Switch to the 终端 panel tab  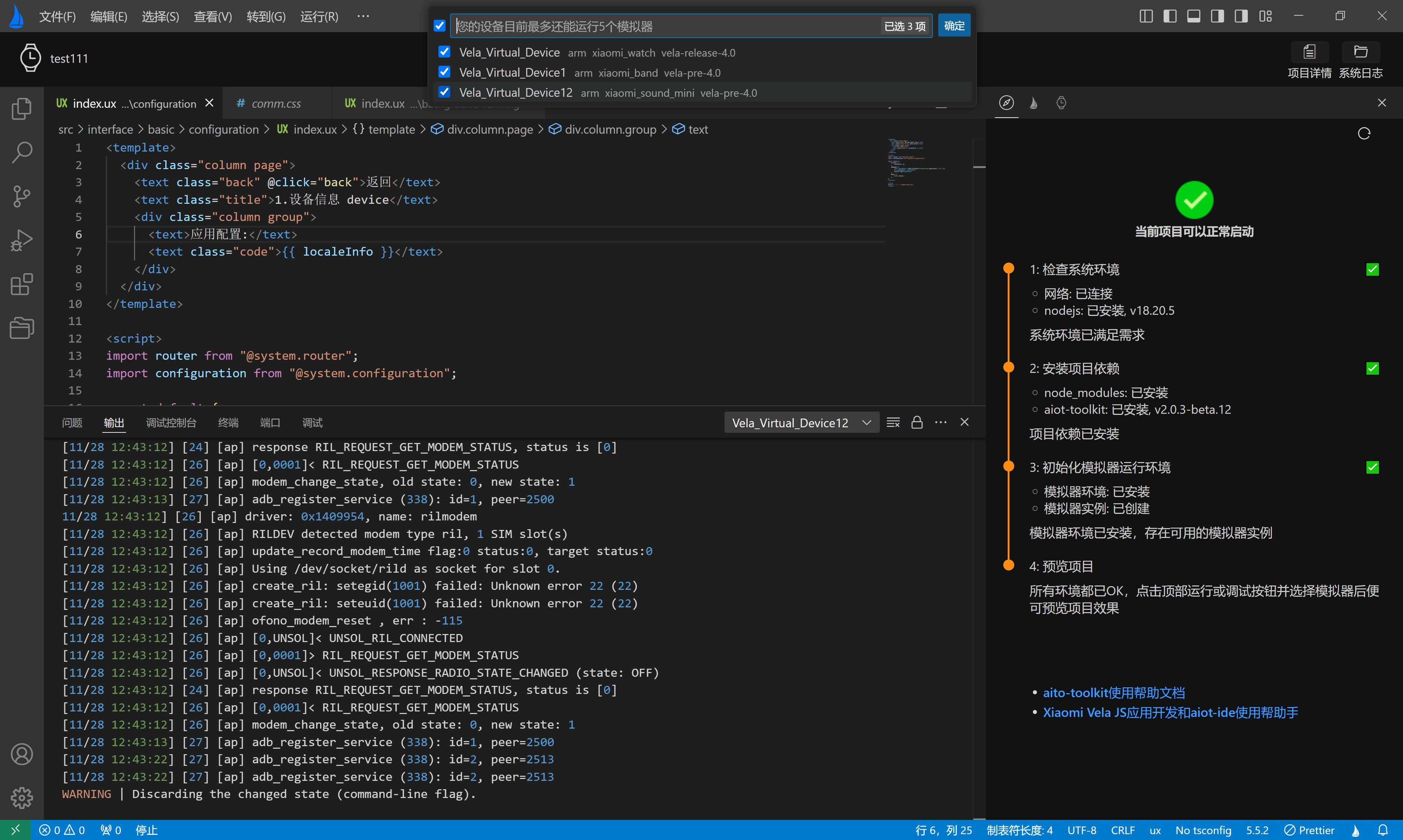(228, 423)
